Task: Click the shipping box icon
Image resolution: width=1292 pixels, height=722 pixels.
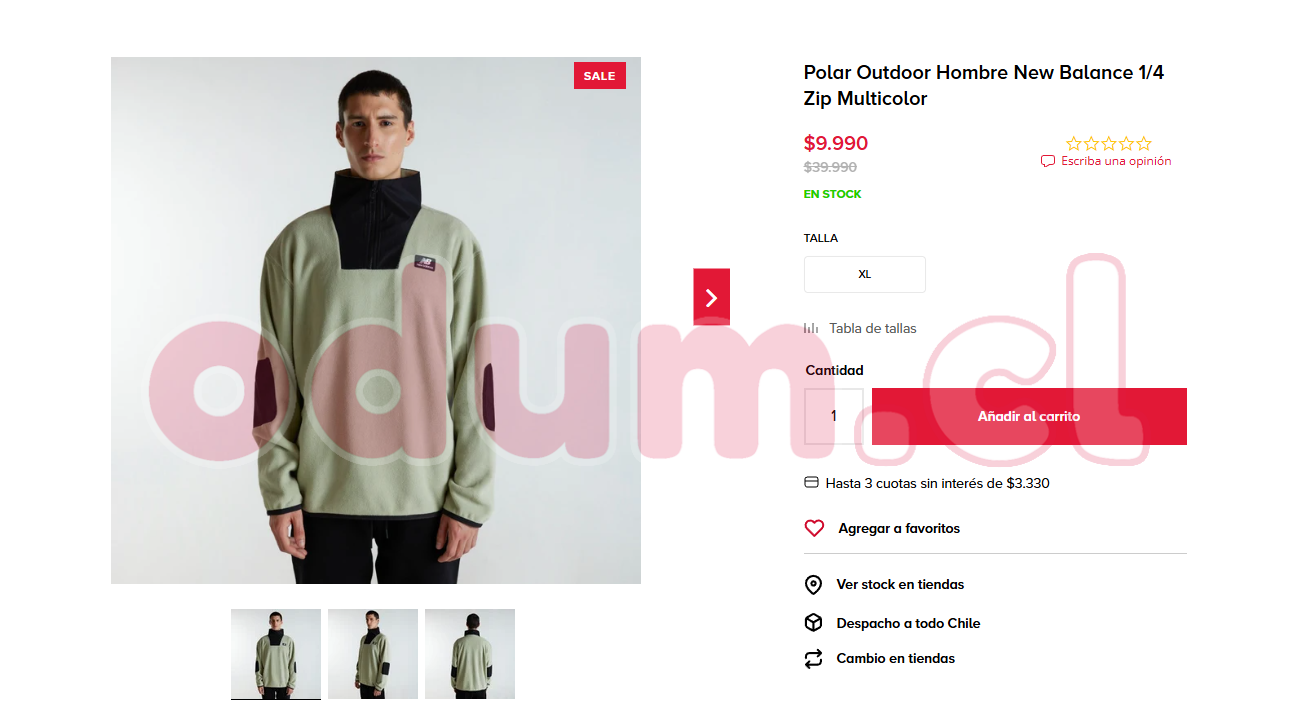Action: point(813,623)
